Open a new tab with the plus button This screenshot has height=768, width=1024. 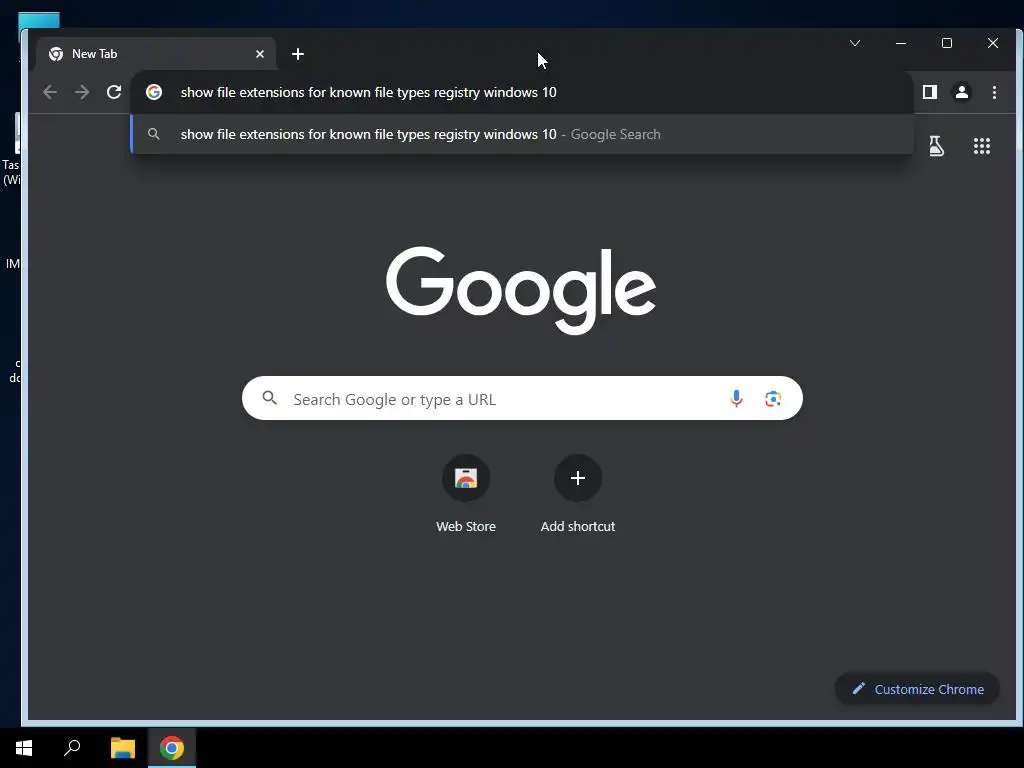tap(298, 54)
